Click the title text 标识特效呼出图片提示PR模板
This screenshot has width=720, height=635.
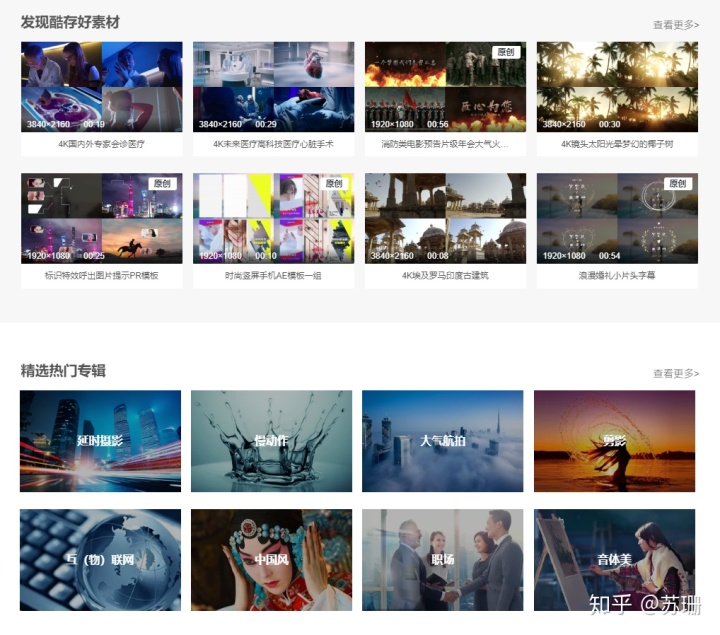click(101, 275)
